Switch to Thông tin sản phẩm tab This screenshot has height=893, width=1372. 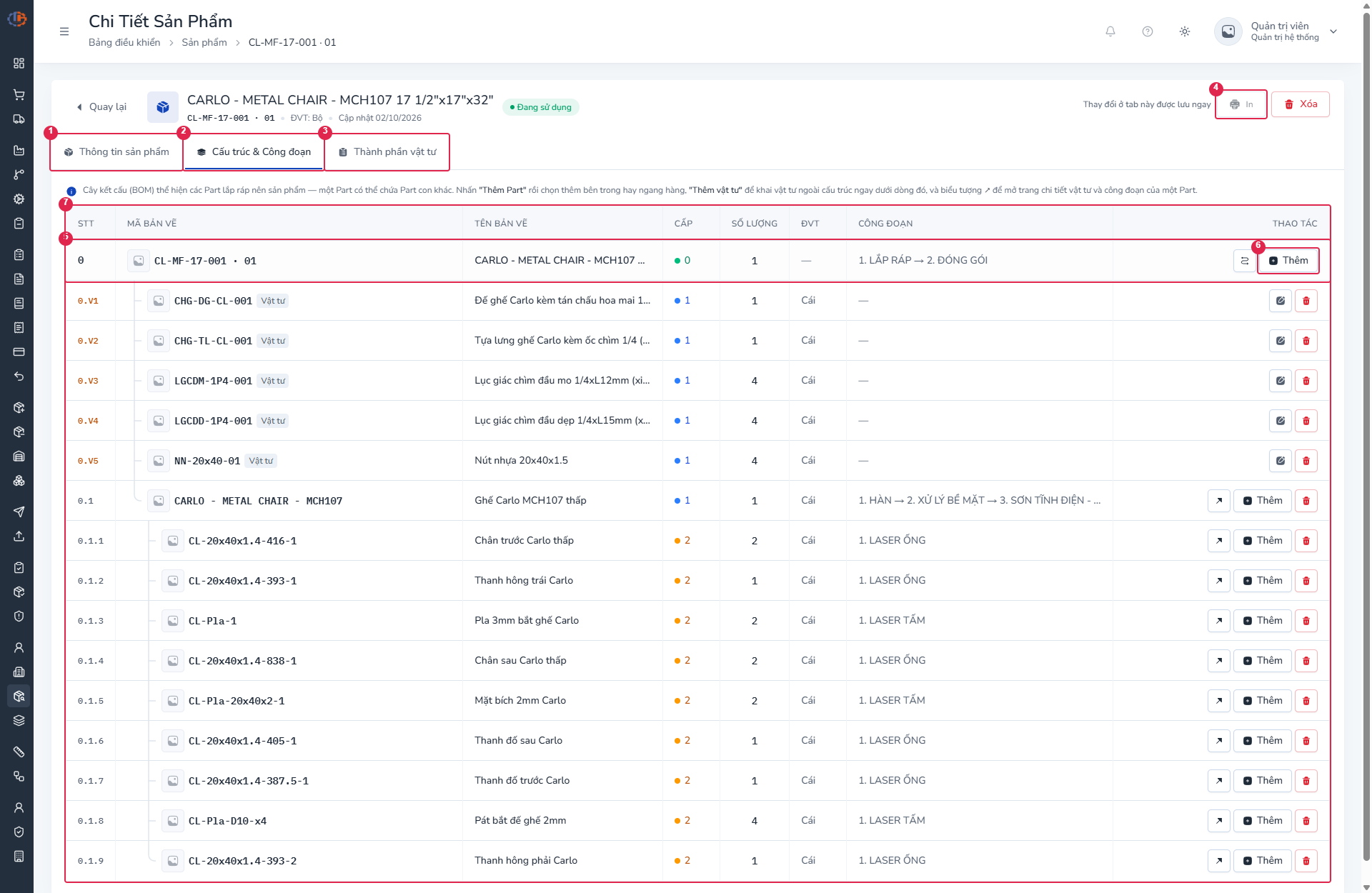(116, 152)
